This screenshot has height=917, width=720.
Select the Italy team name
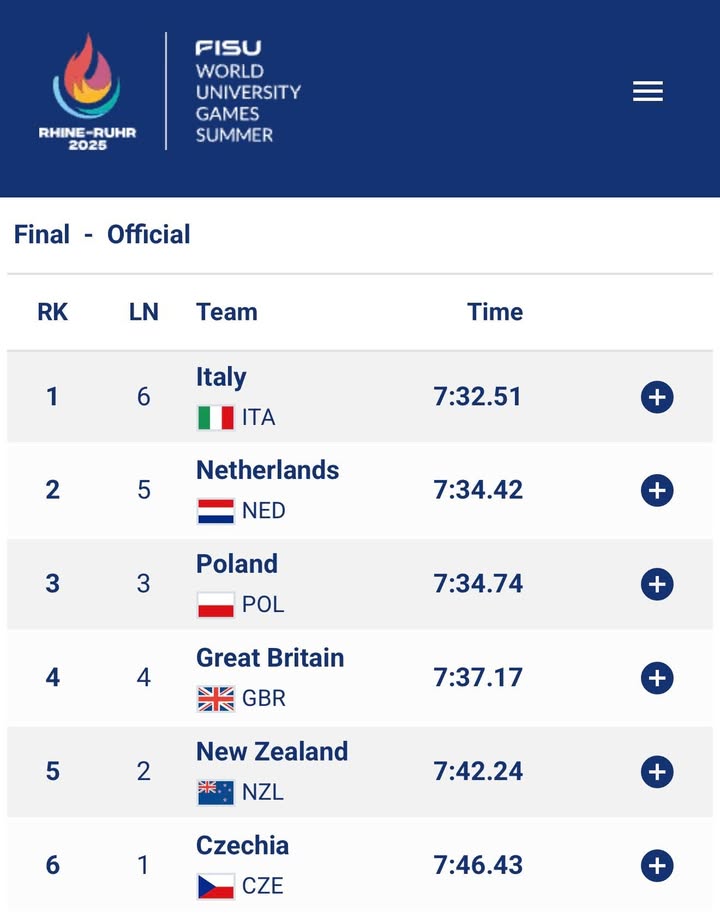tap(221, 377)
